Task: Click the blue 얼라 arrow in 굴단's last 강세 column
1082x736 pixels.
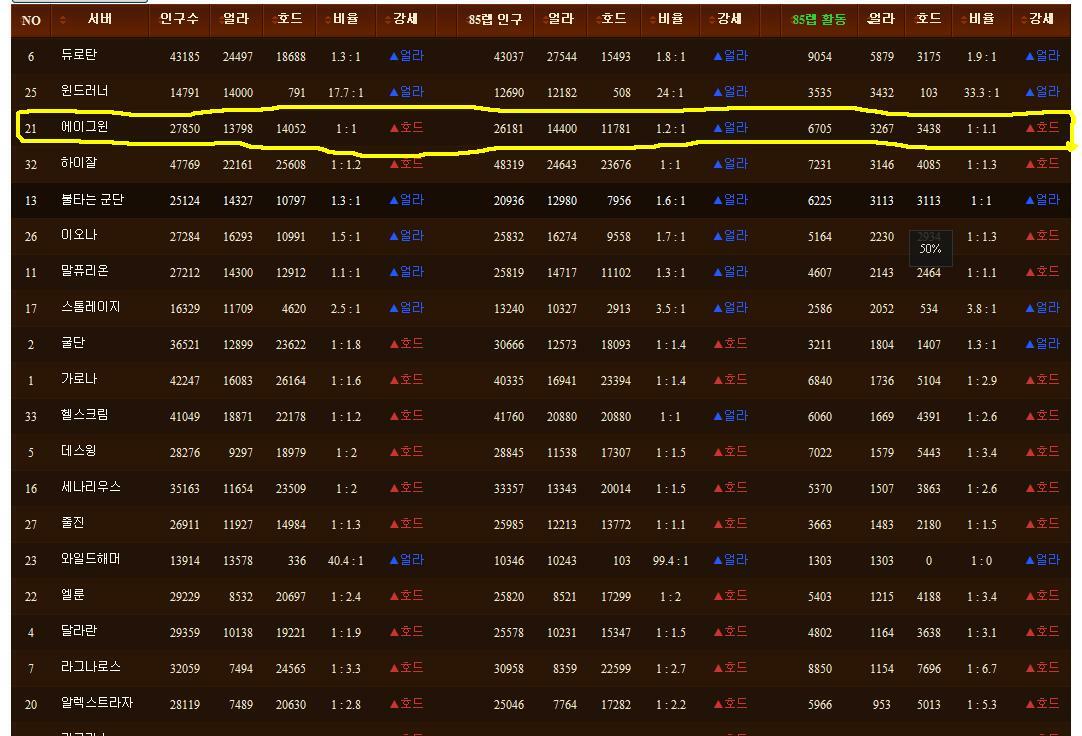Action: click(x=1042, y=344)
